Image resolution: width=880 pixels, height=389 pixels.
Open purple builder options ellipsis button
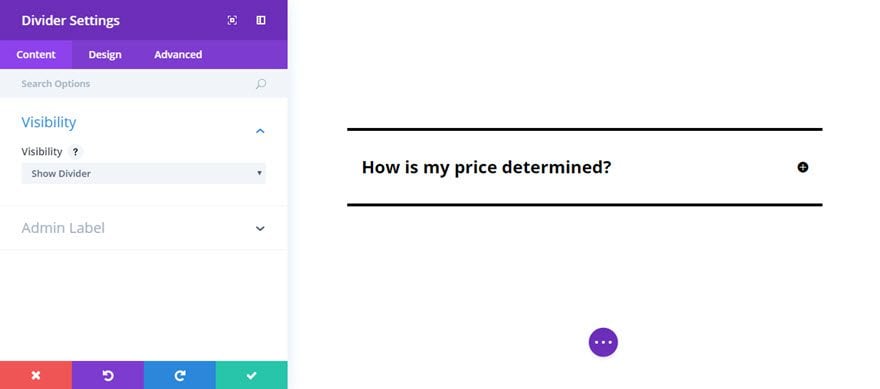(603, 342)
